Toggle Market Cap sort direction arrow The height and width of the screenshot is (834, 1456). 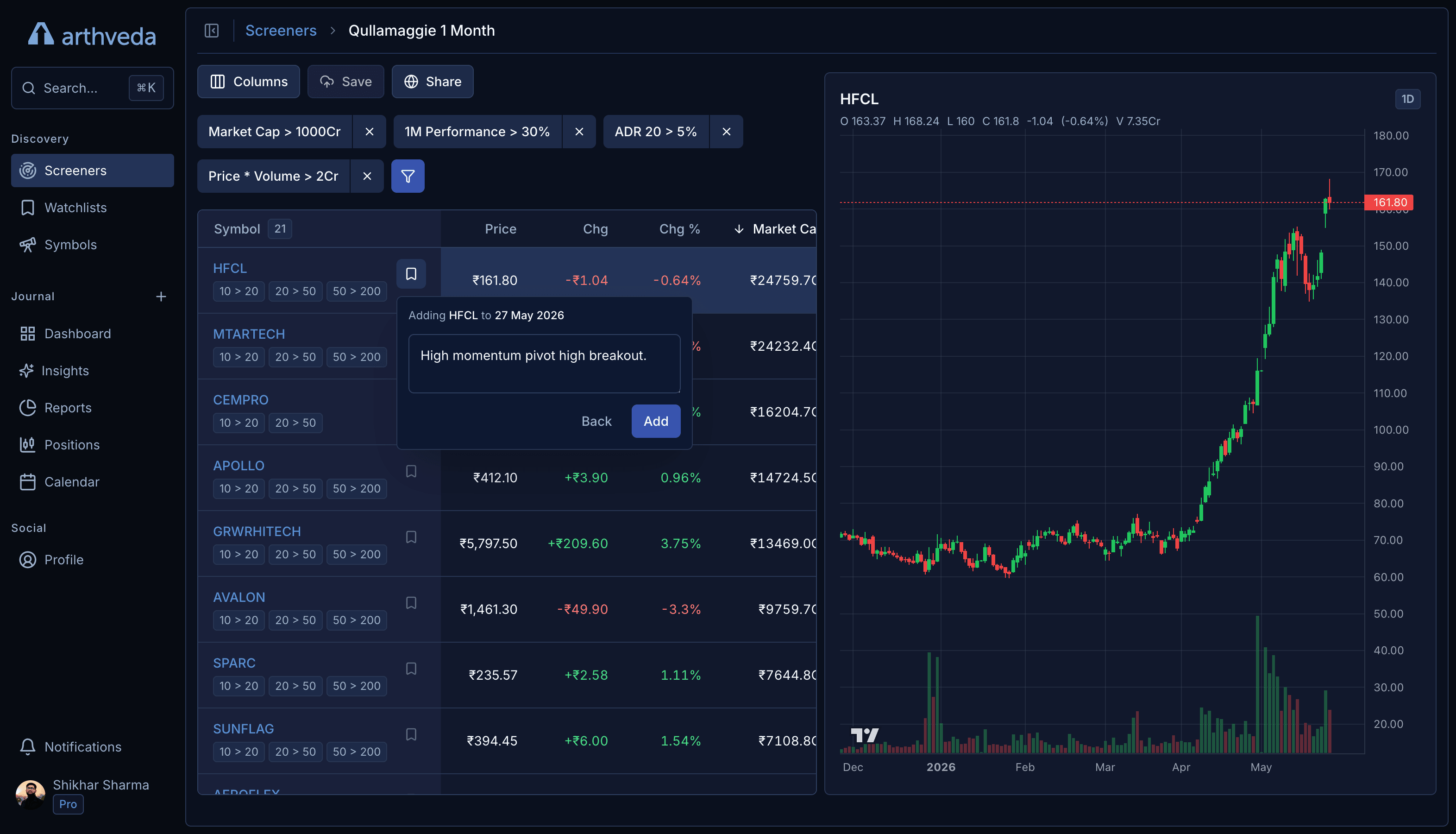pyautogui.click(x=739, y=228)
